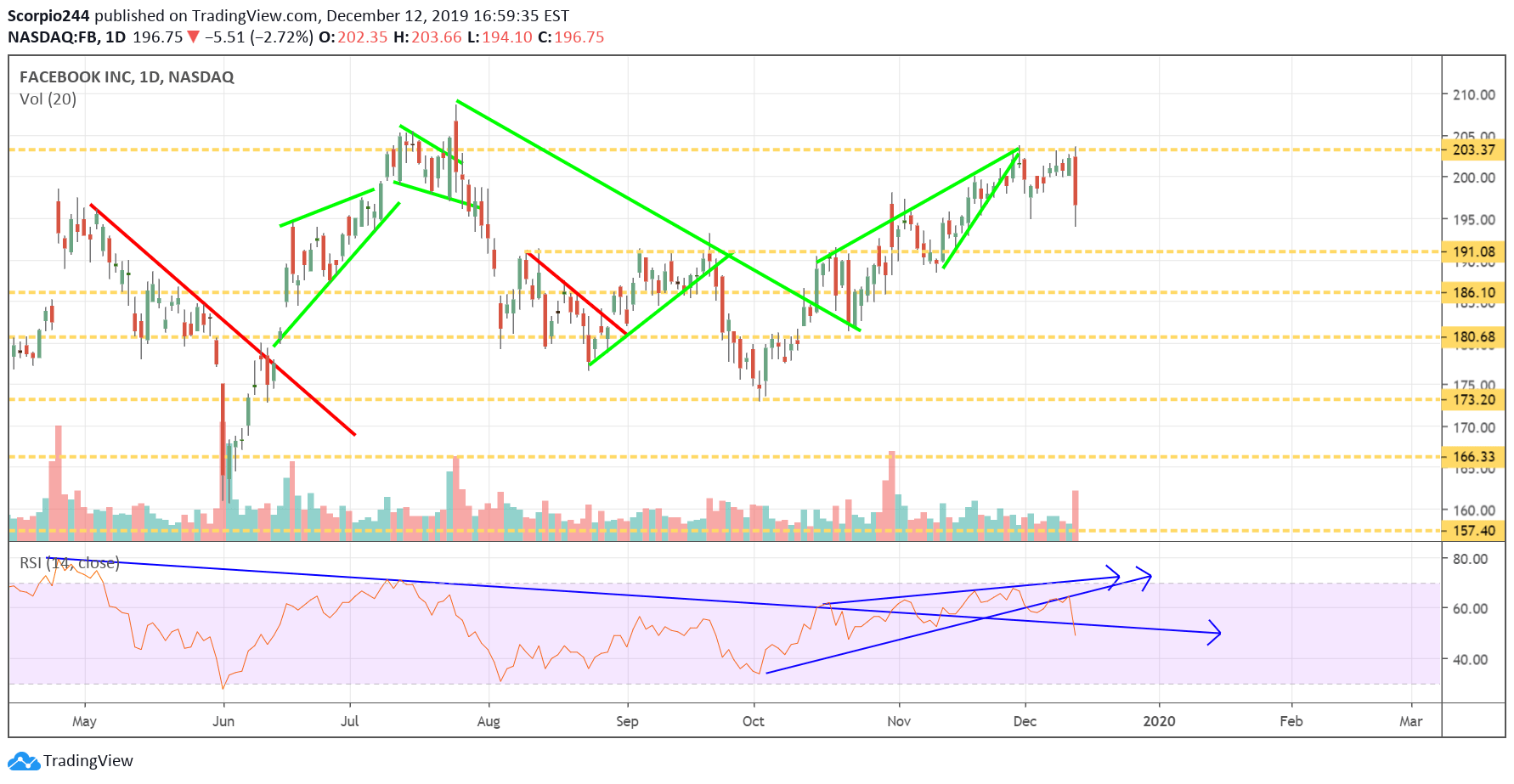Viewport: 1514px width, 784px height.
Task: Click the 170.00 price axis value
Action: (1473, 427)
